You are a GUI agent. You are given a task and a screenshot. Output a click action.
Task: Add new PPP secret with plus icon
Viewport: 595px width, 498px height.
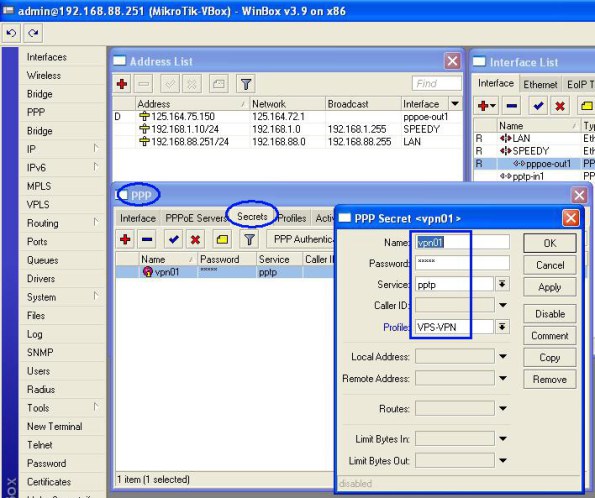pyautogui.click(x=125, y=239)
